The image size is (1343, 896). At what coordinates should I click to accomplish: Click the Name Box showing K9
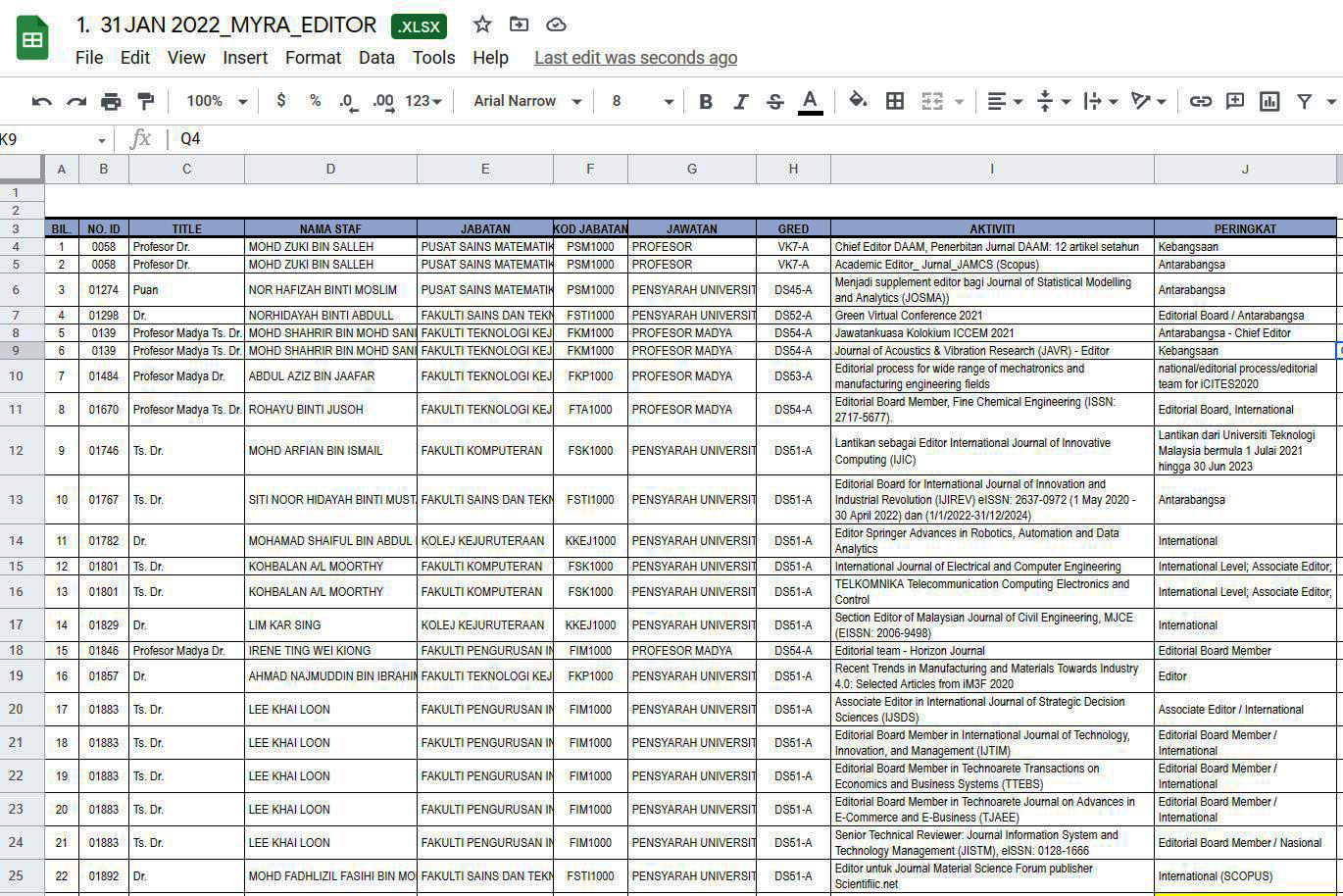(54, 139)
